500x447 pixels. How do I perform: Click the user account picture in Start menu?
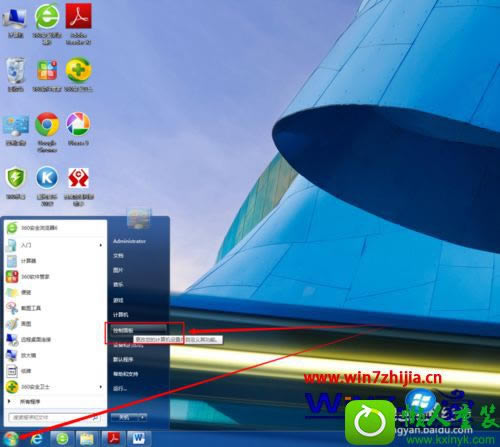point(139,219)
